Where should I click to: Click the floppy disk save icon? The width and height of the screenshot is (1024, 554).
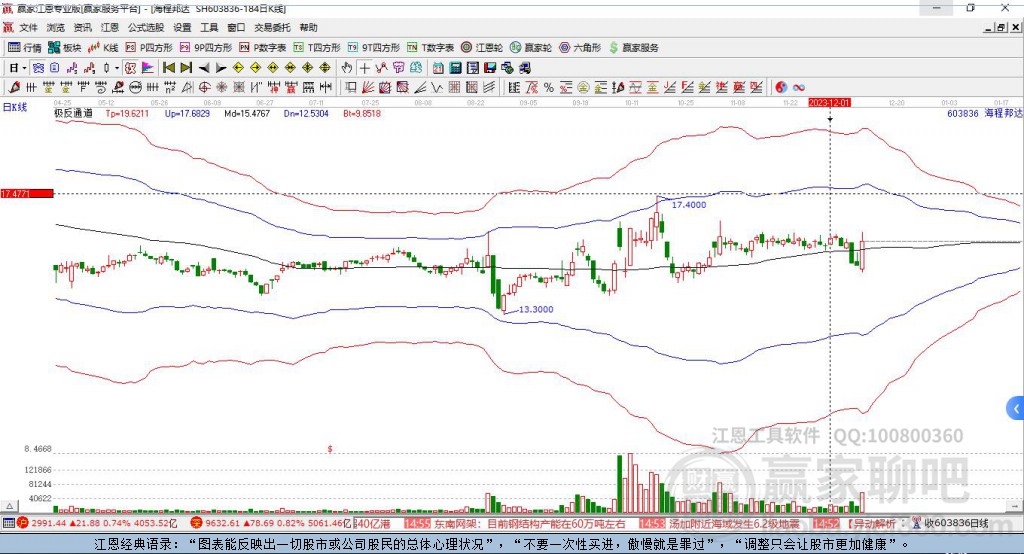(x=490, y=68)
